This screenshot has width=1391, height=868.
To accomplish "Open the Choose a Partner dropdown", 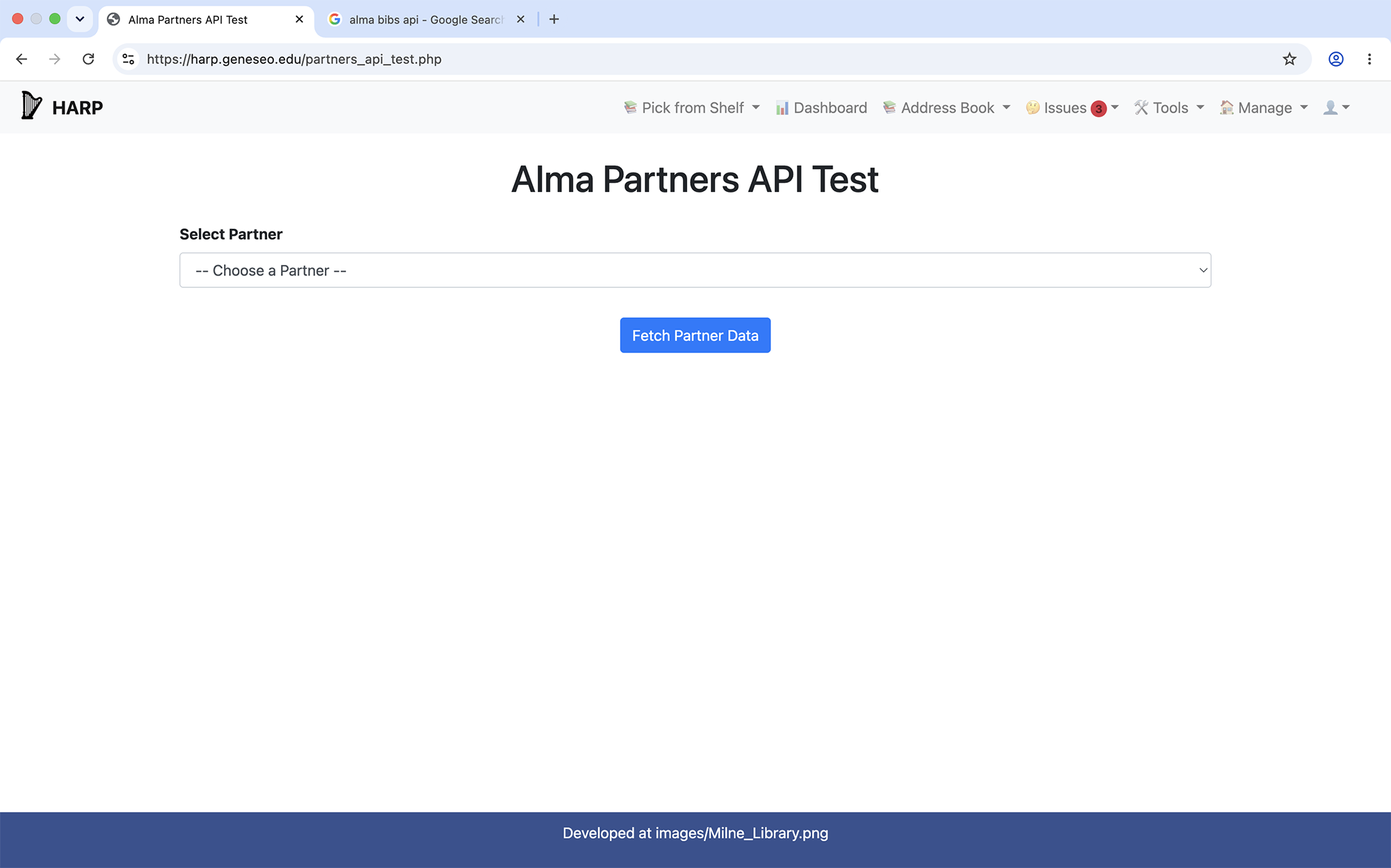I will [695, 270].
